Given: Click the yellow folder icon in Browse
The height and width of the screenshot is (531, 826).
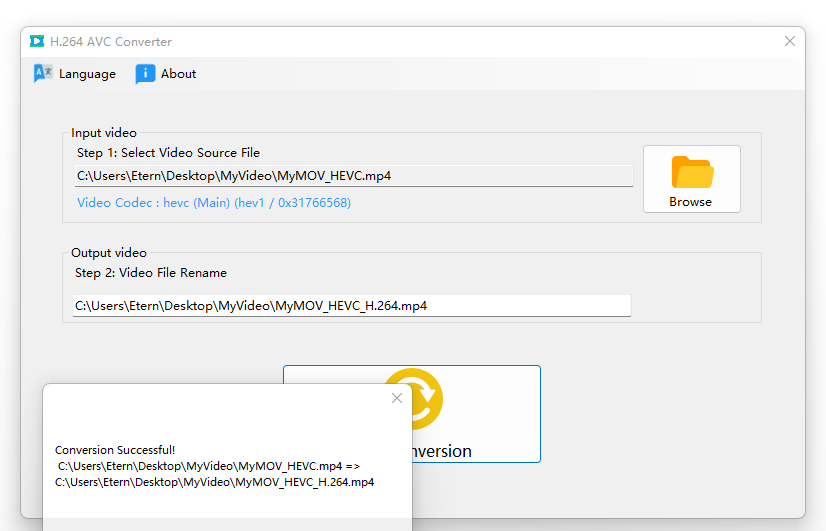Looking at the screenshot, I should tap(692, 172).
